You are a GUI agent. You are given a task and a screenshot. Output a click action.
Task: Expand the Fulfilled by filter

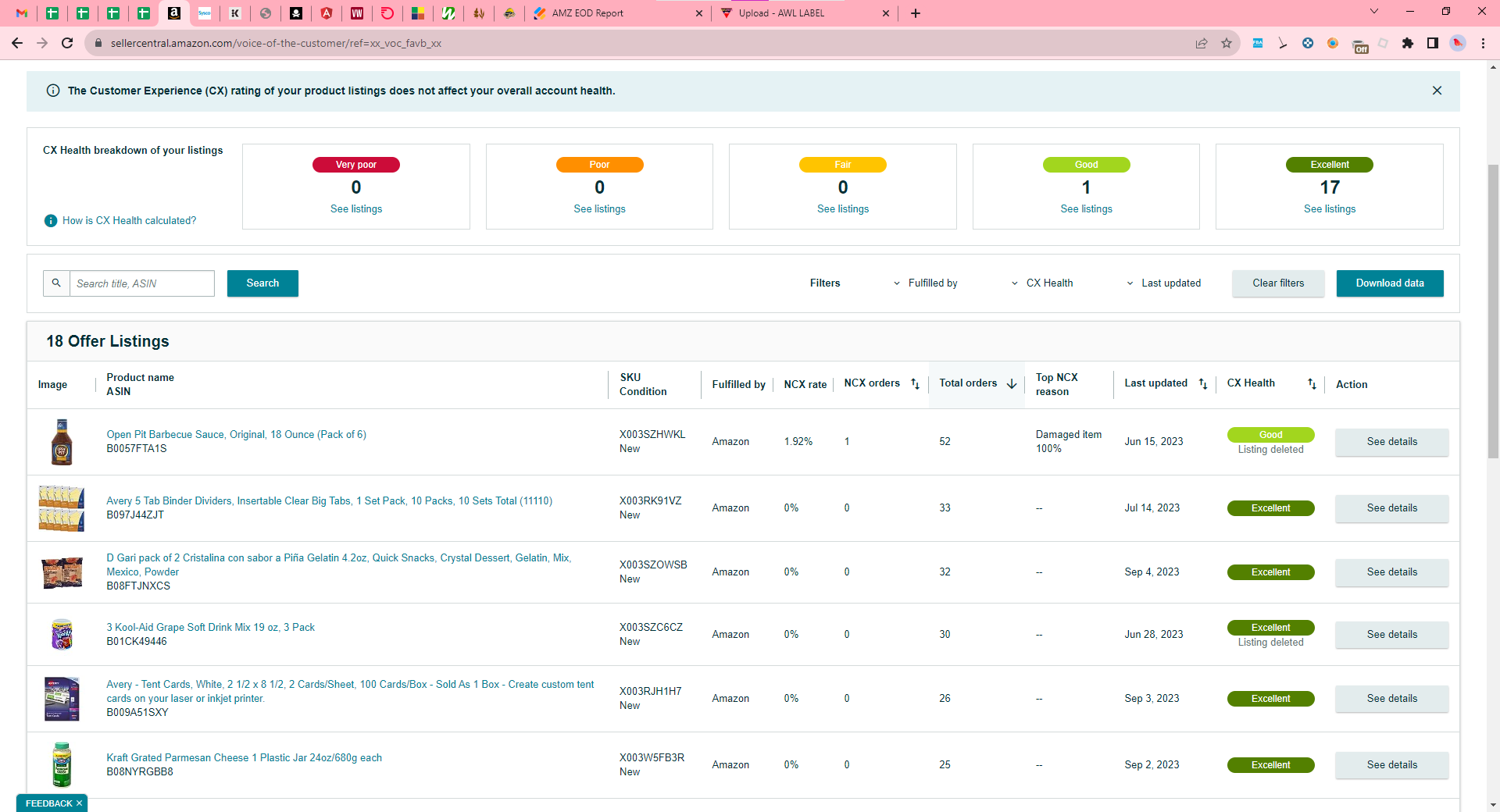click(925, 283)
